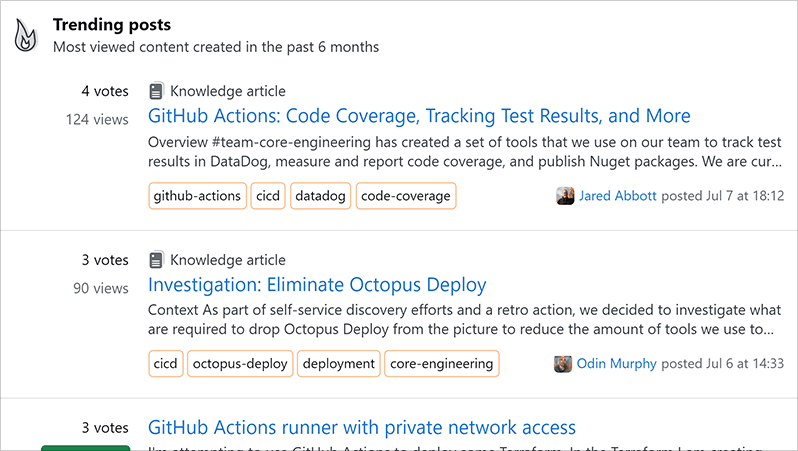
Task: Click the Trending posts heading
Action: 112,25
